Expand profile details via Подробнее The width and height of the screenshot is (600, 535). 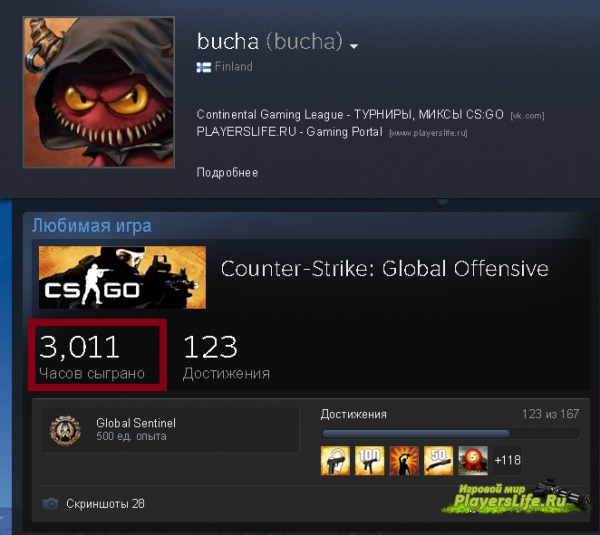coord(227,173)
